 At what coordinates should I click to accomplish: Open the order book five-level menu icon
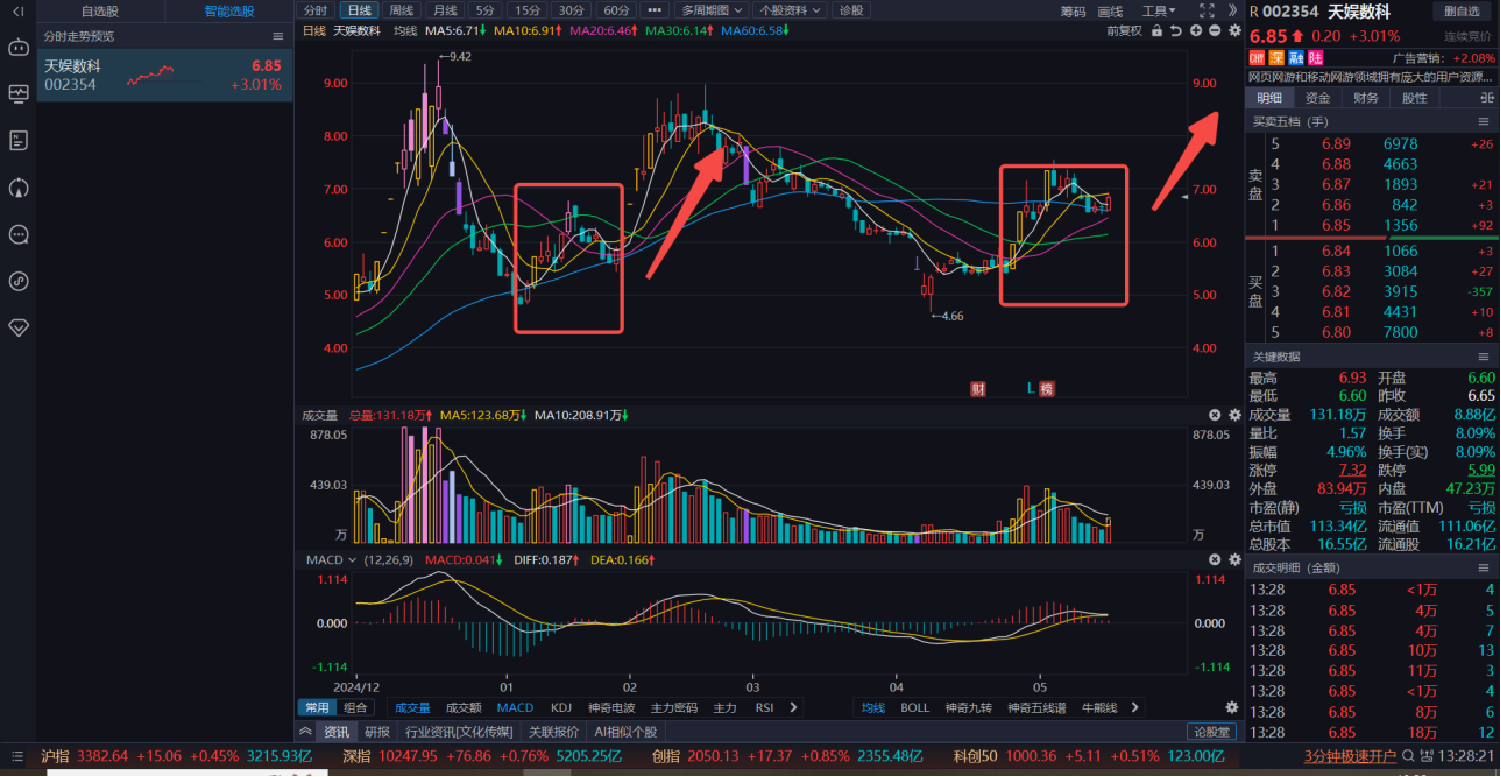click(x=1483, y=121)
